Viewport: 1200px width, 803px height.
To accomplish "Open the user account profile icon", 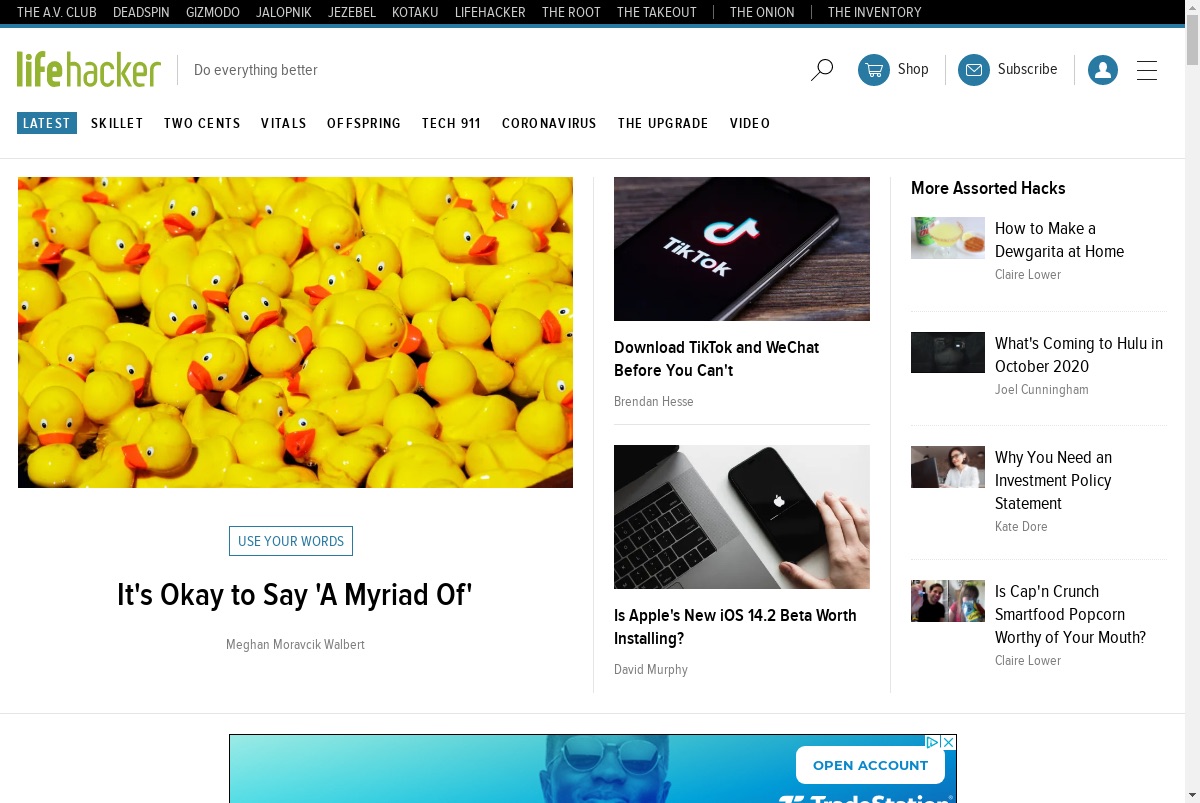I will (x=1103, y=70).
